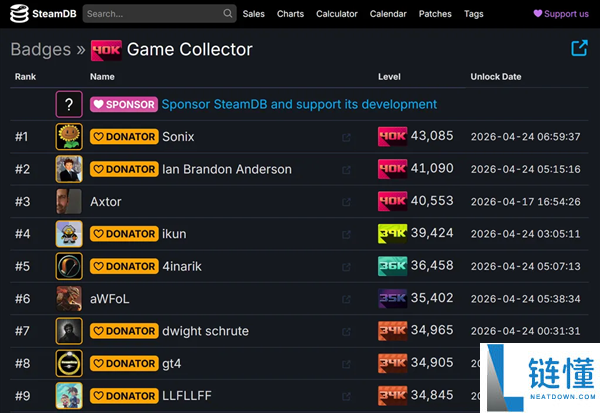The width and height of the screenshot is (600, 413).
Task: Click the DONATOR badge next to Ian Brandon Anderson
Action: point(124,169)
